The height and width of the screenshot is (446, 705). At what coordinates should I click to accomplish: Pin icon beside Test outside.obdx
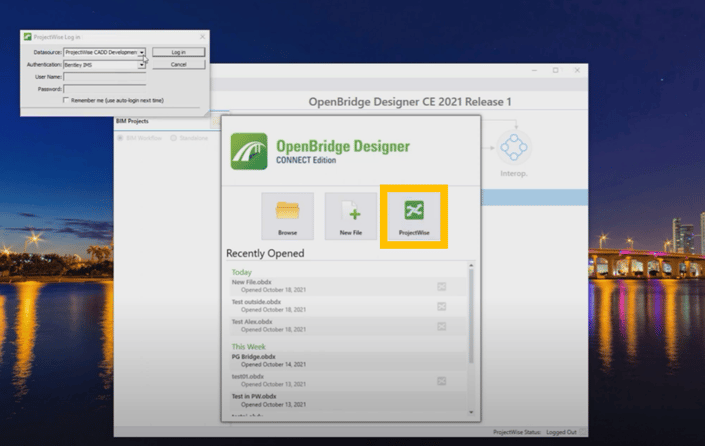pos(442,306)
